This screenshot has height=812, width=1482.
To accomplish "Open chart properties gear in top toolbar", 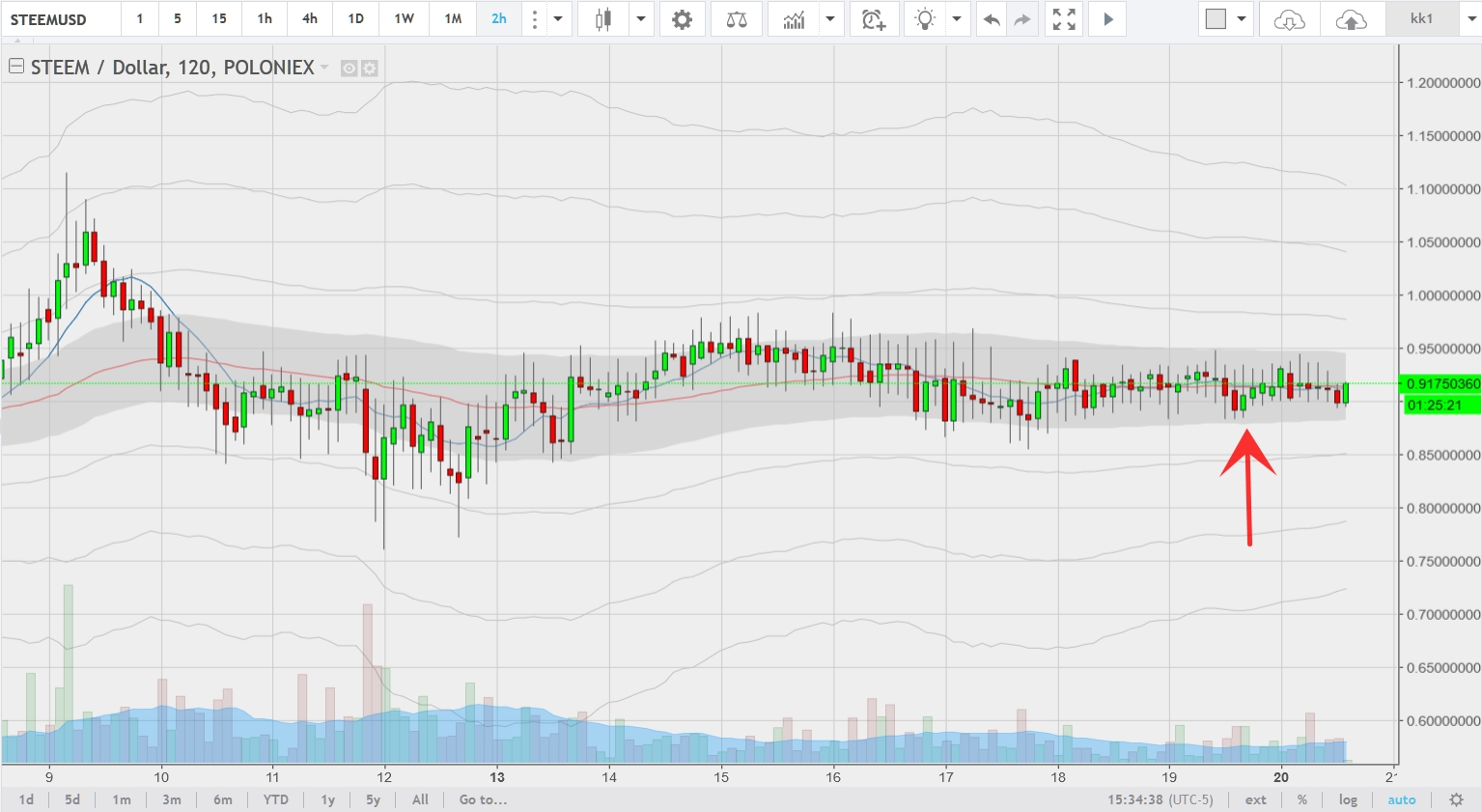I will point(682,19).
